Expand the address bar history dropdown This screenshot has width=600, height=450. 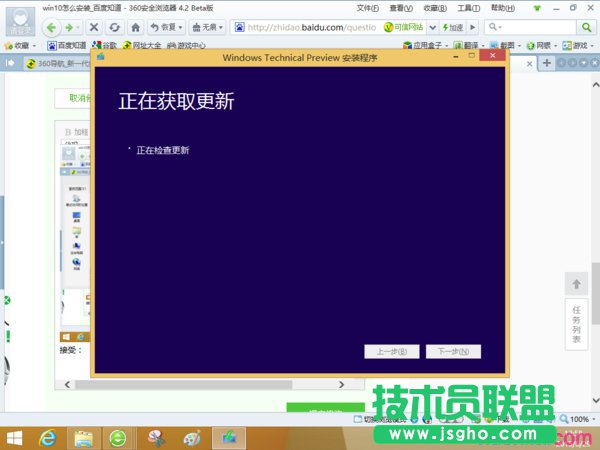(432, 28)
